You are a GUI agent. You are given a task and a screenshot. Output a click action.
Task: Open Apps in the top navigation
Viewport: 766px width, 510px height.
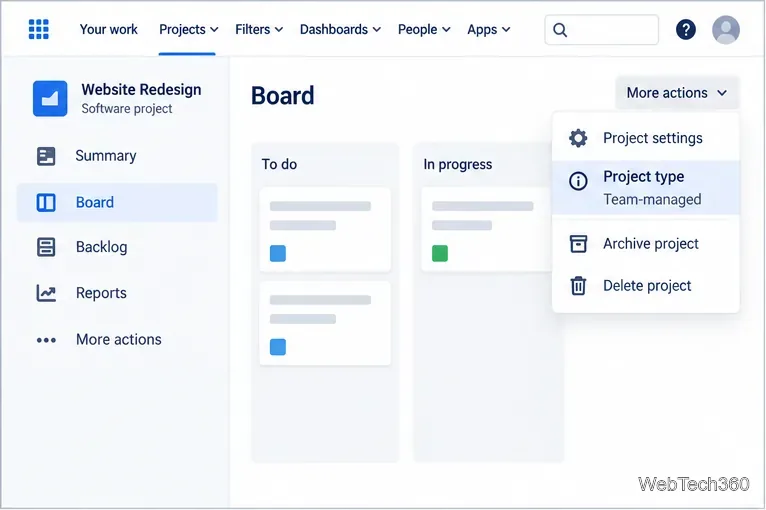tap(482, 30)
